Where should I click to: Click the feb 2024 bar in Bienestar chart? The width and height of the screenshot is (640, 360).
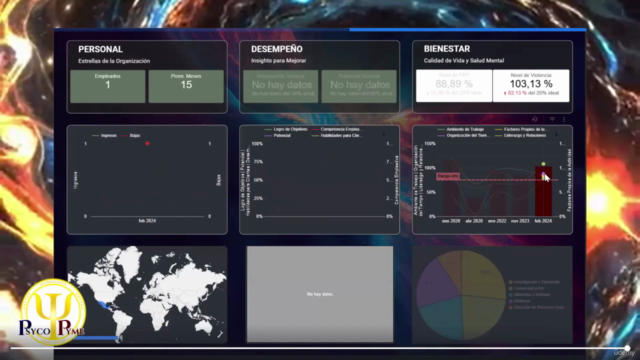(543, 191)
